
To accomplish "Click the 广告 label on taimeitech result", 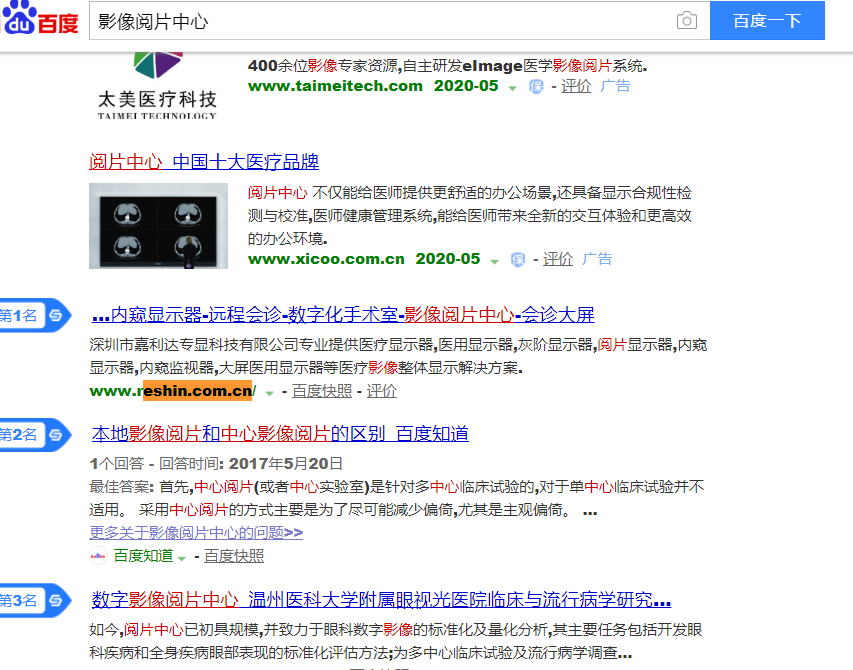I will pos(615,86).
